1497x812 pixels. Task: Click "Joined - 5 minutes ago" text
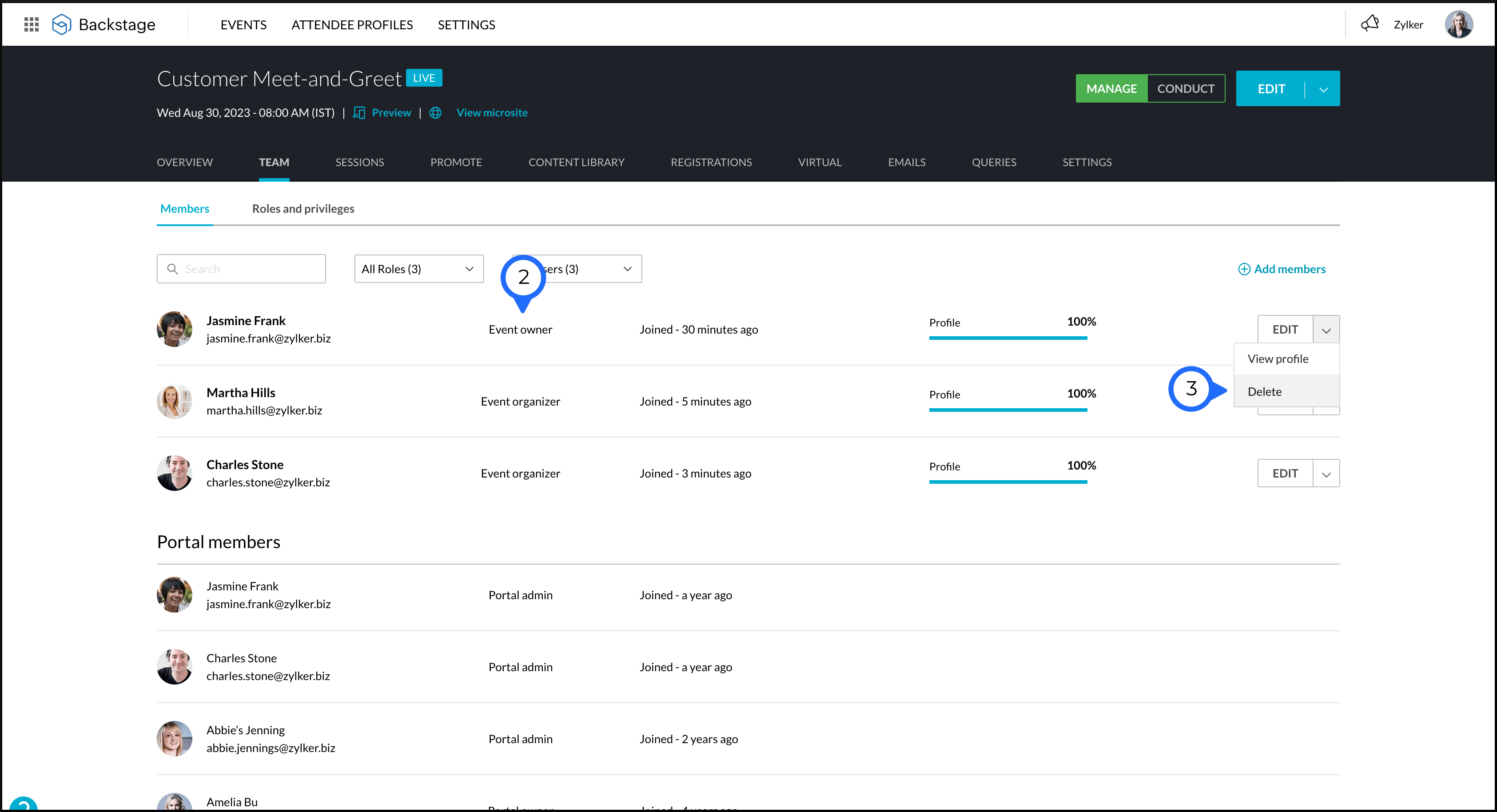[696, 402]
